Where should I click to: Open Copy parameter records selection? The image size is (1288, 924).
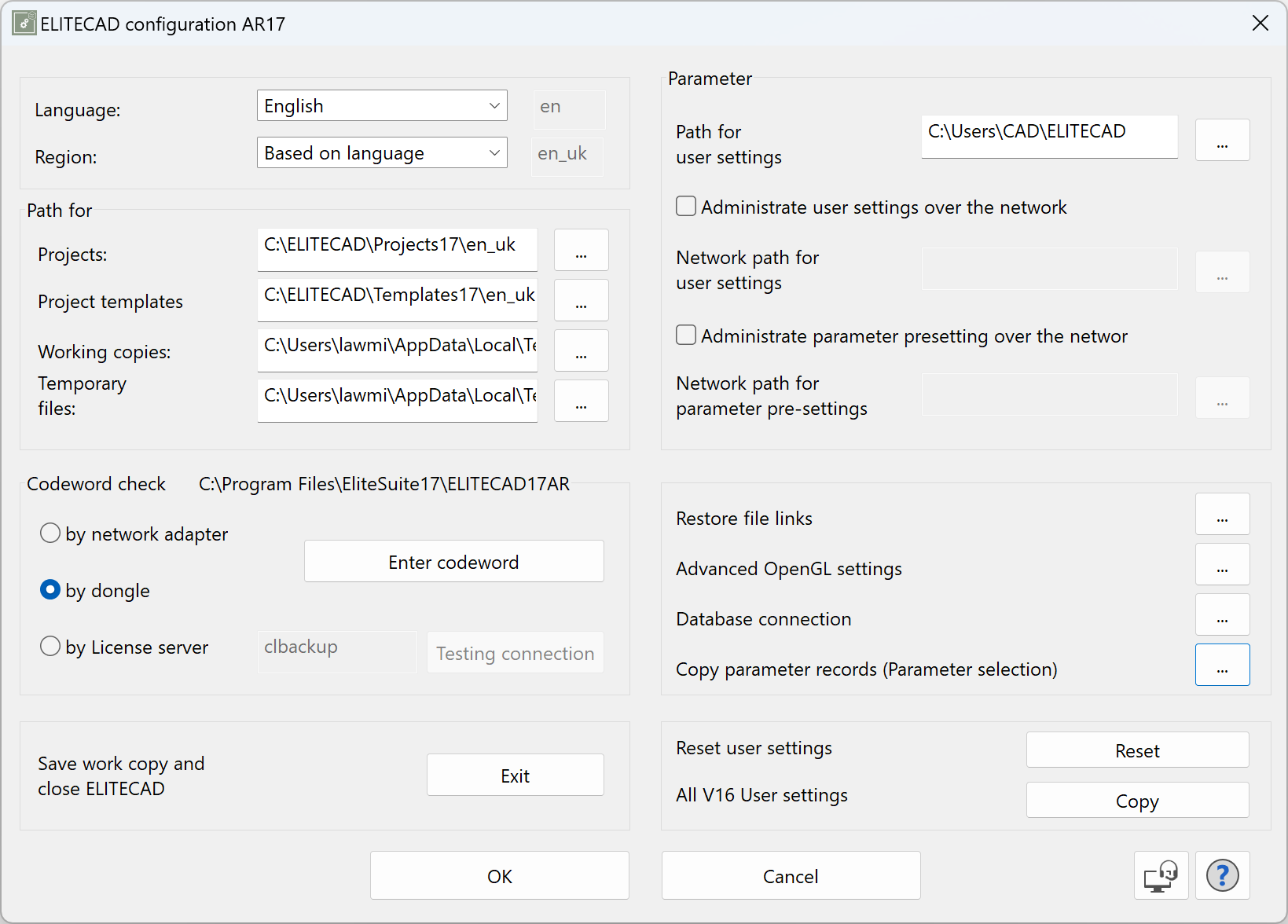click(x=1222, y=665)
